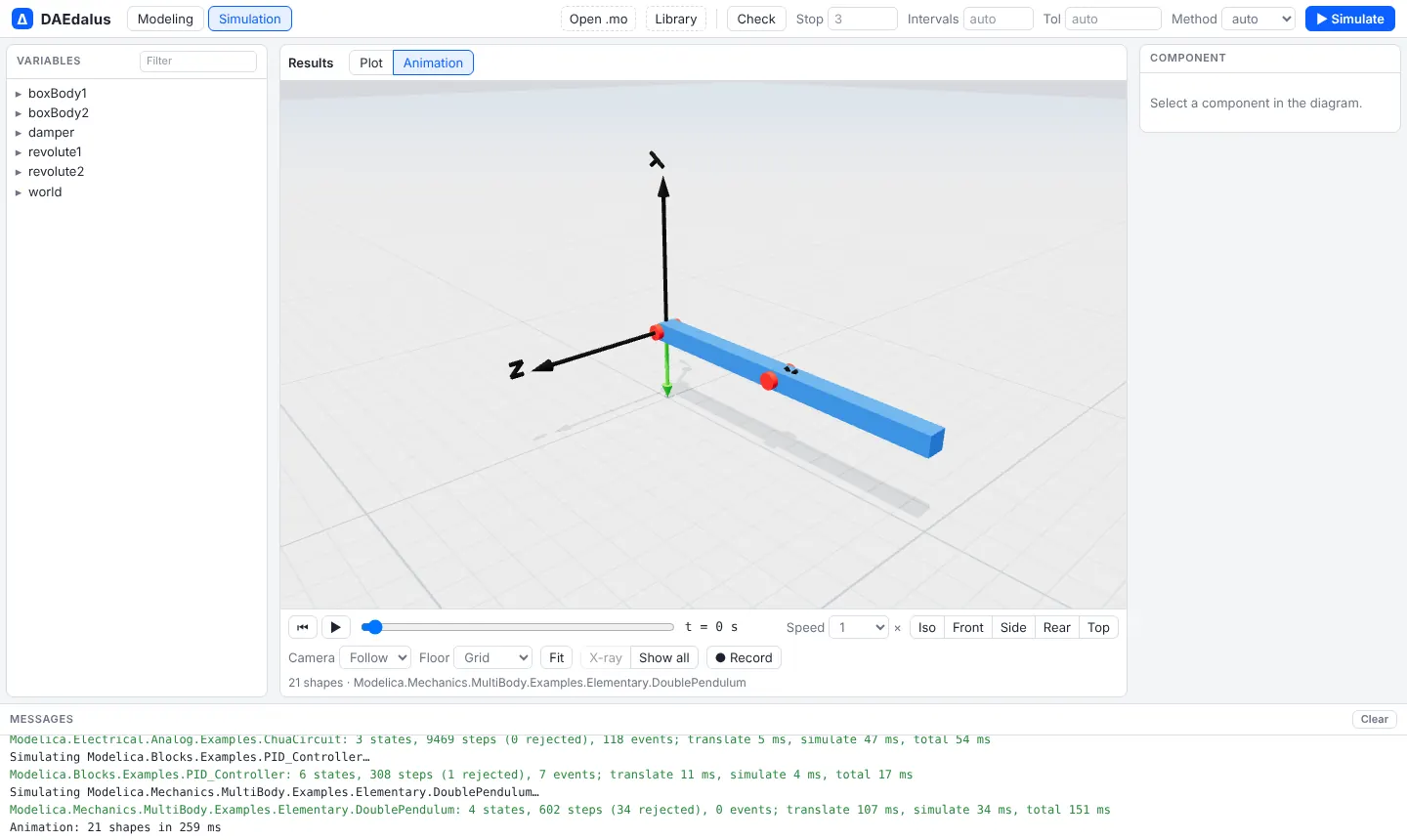Viewport: 1407px width, 840px height.
Task: Open the Method dropdown
Action: [x=1258, y=19]
